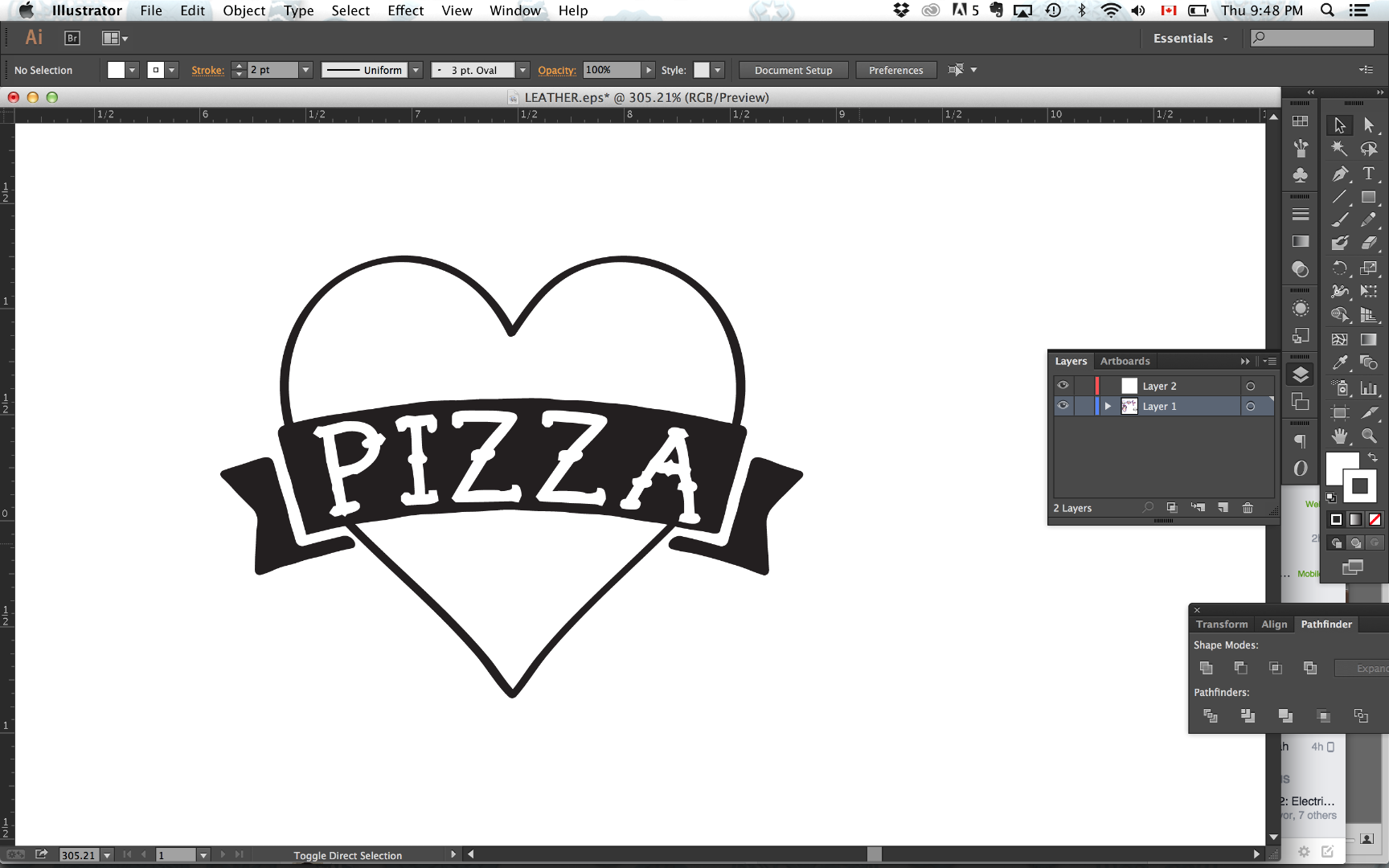Reset default fill and stroke
The width and height of the screenshot is (1389, 868).
click(1331, 497)
